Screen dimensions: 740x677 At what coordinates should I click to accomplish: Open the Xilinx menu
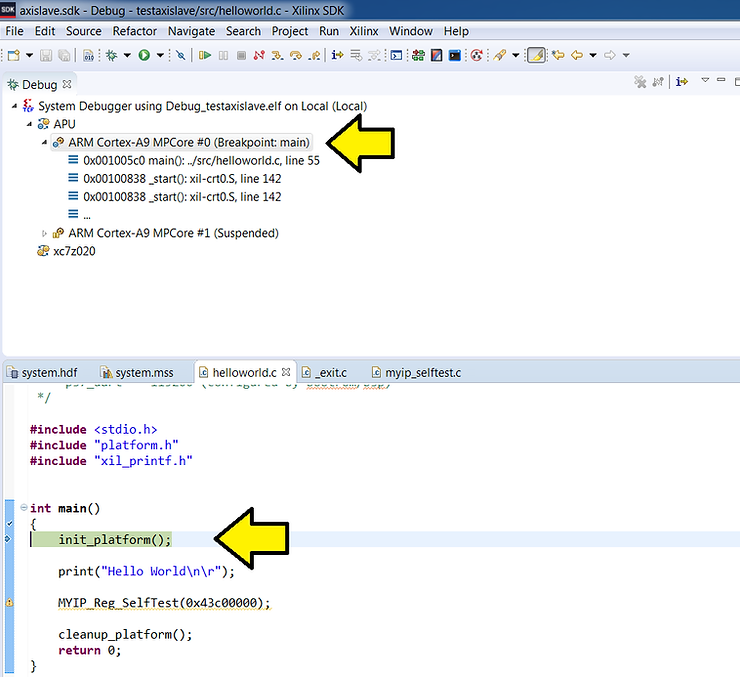click(x=364, y=31)
